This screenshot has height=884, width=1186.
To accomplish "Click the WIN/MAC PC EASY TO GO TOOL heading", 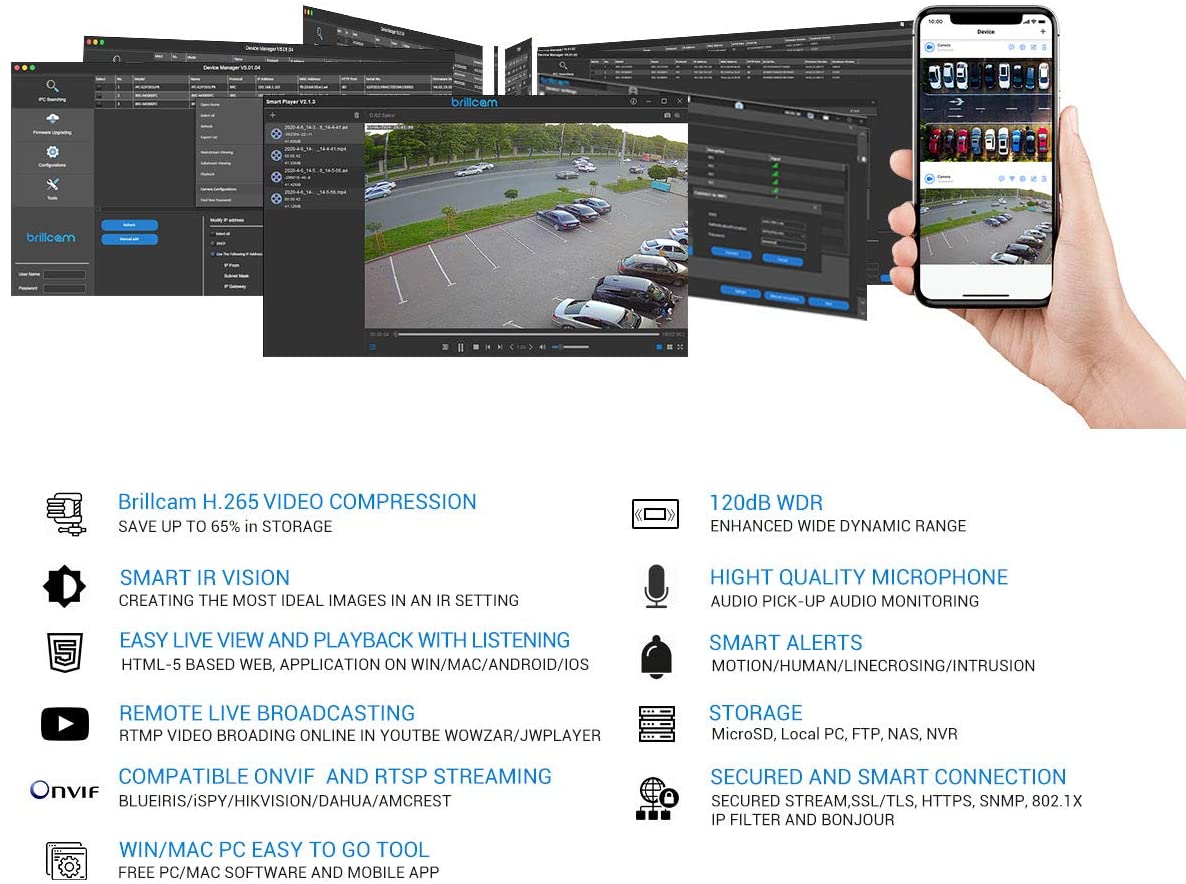I will (274, 850).
